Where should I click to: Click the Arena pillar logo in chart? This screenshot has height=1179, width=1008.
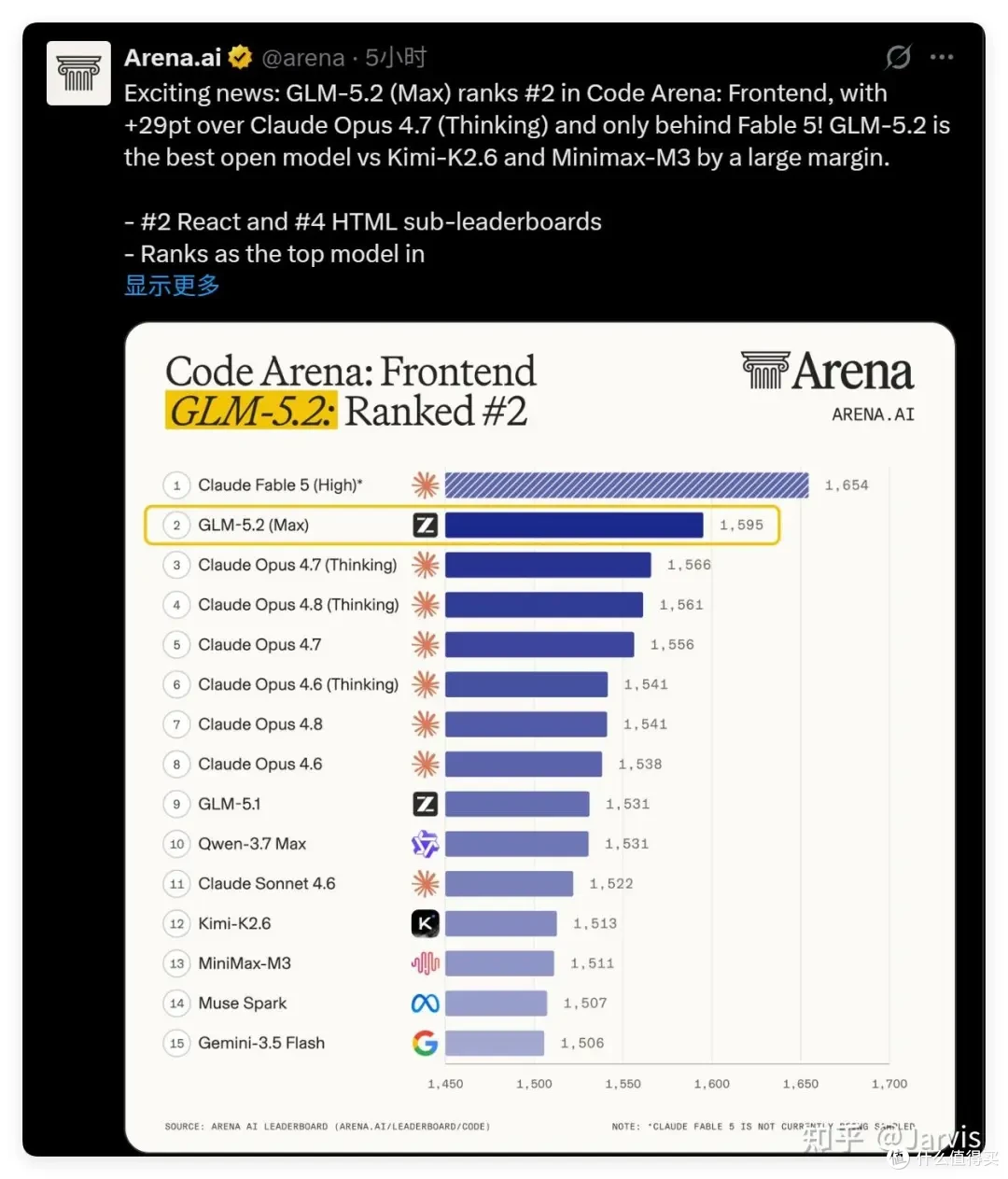coord(764,370)
